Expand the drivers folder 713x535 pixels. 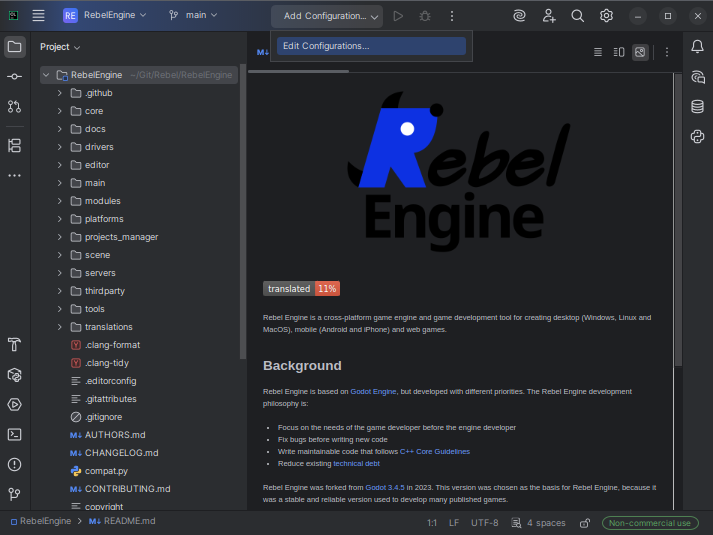pyautogui.click(x=60, y=147)
